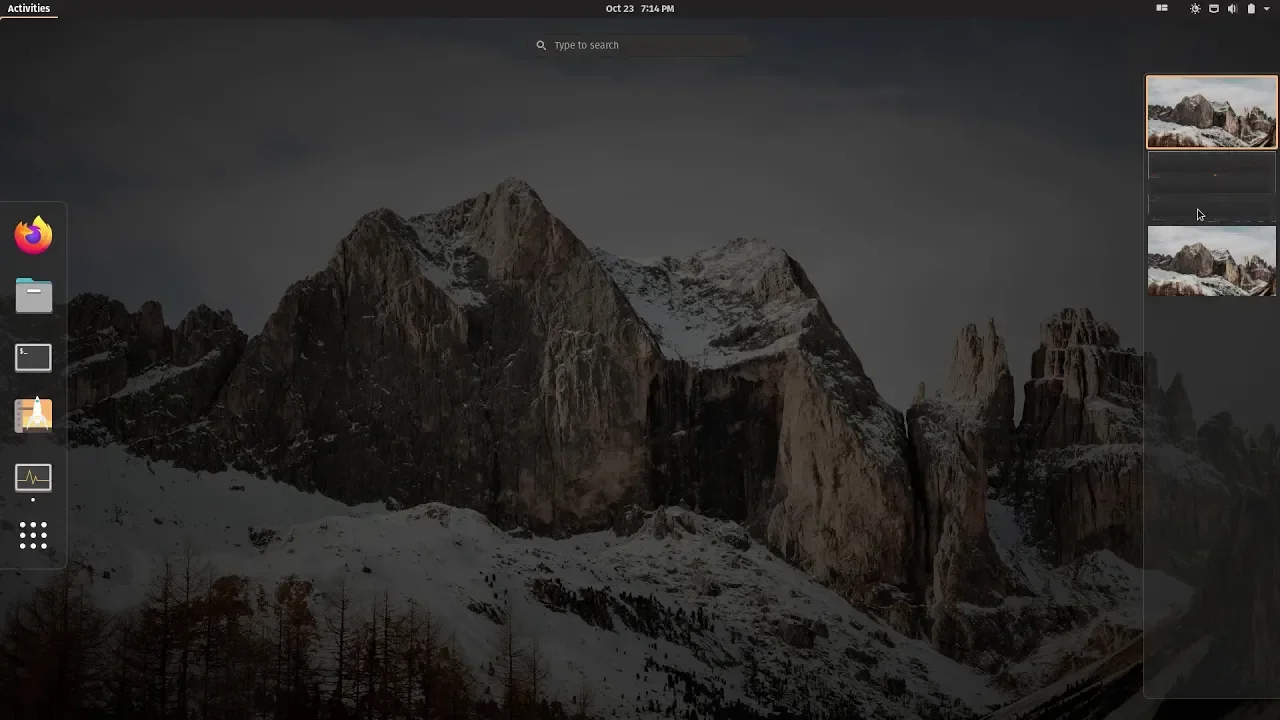Switch to the third workspace thumbnail
Image resolution: width=1280 pixels, height=720 pixels.
pos(1211,261)
